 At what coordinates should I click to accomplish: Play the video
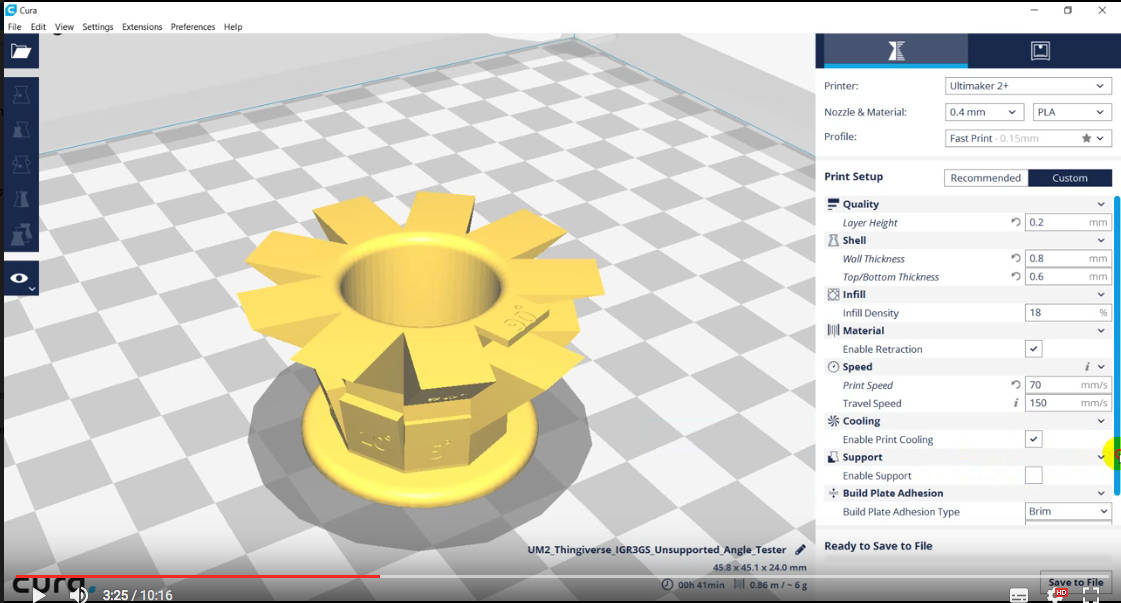point(39,594)
